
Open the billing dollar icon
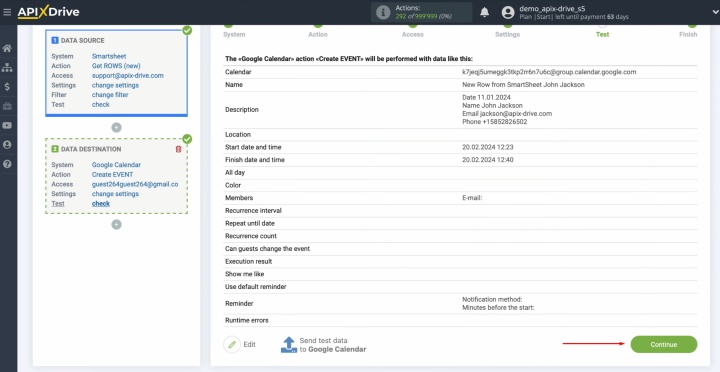7,87
